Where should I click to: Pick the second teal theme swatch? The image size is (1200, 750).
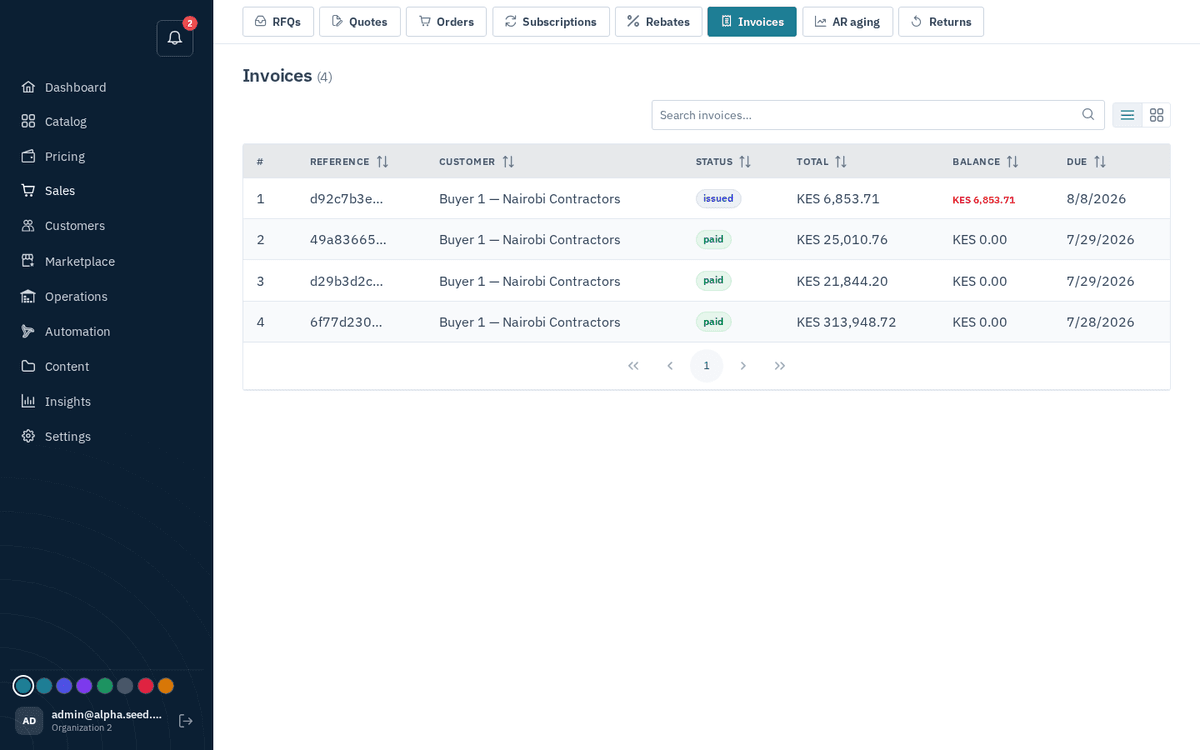[x=44, y=686]
